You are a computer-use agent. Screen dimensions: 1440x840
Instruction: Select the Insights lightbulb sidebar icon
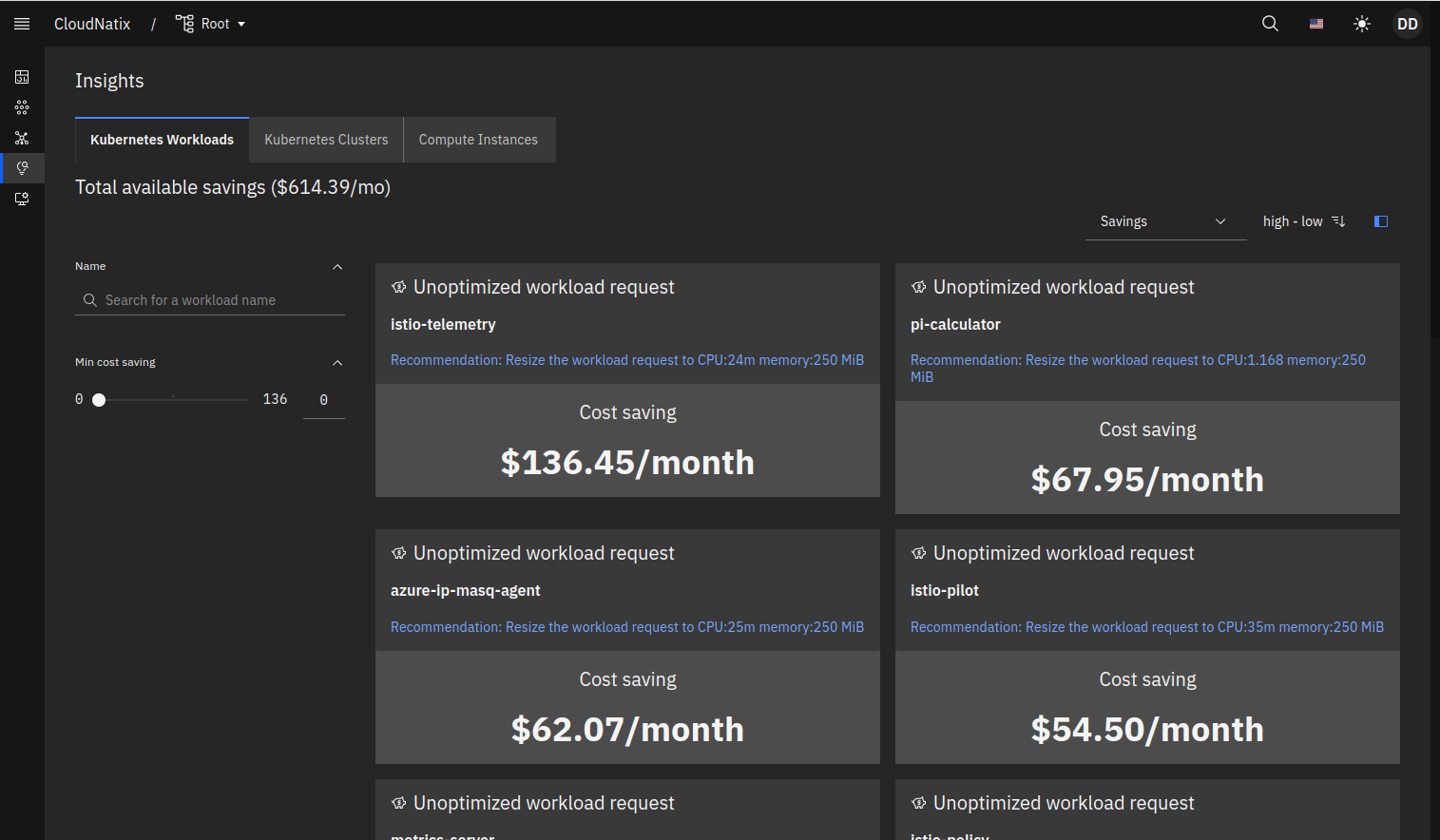[x=22, y=168]
